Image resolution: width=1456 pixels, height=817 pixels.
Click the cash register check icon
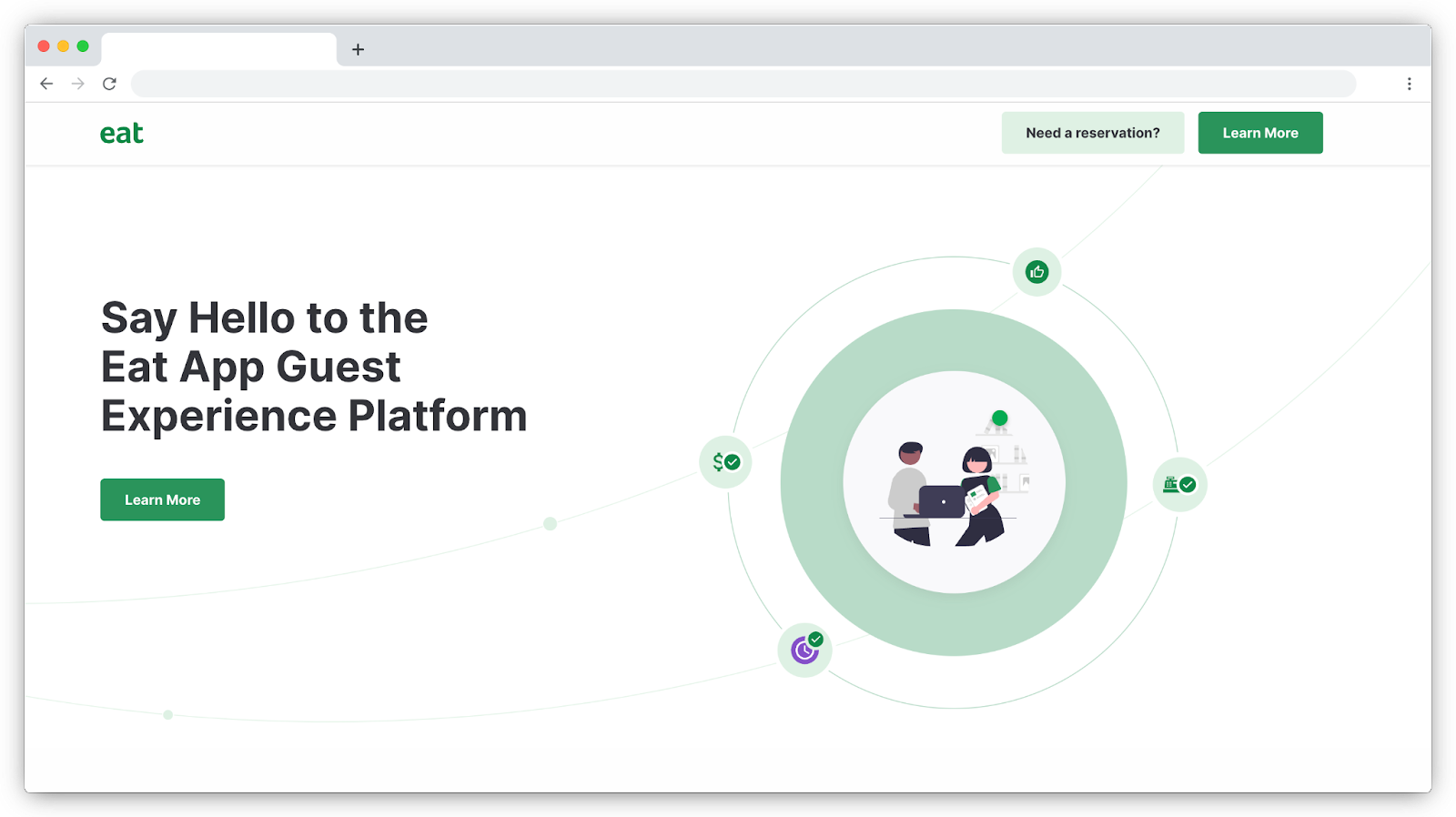click(x=1179, y=484)
